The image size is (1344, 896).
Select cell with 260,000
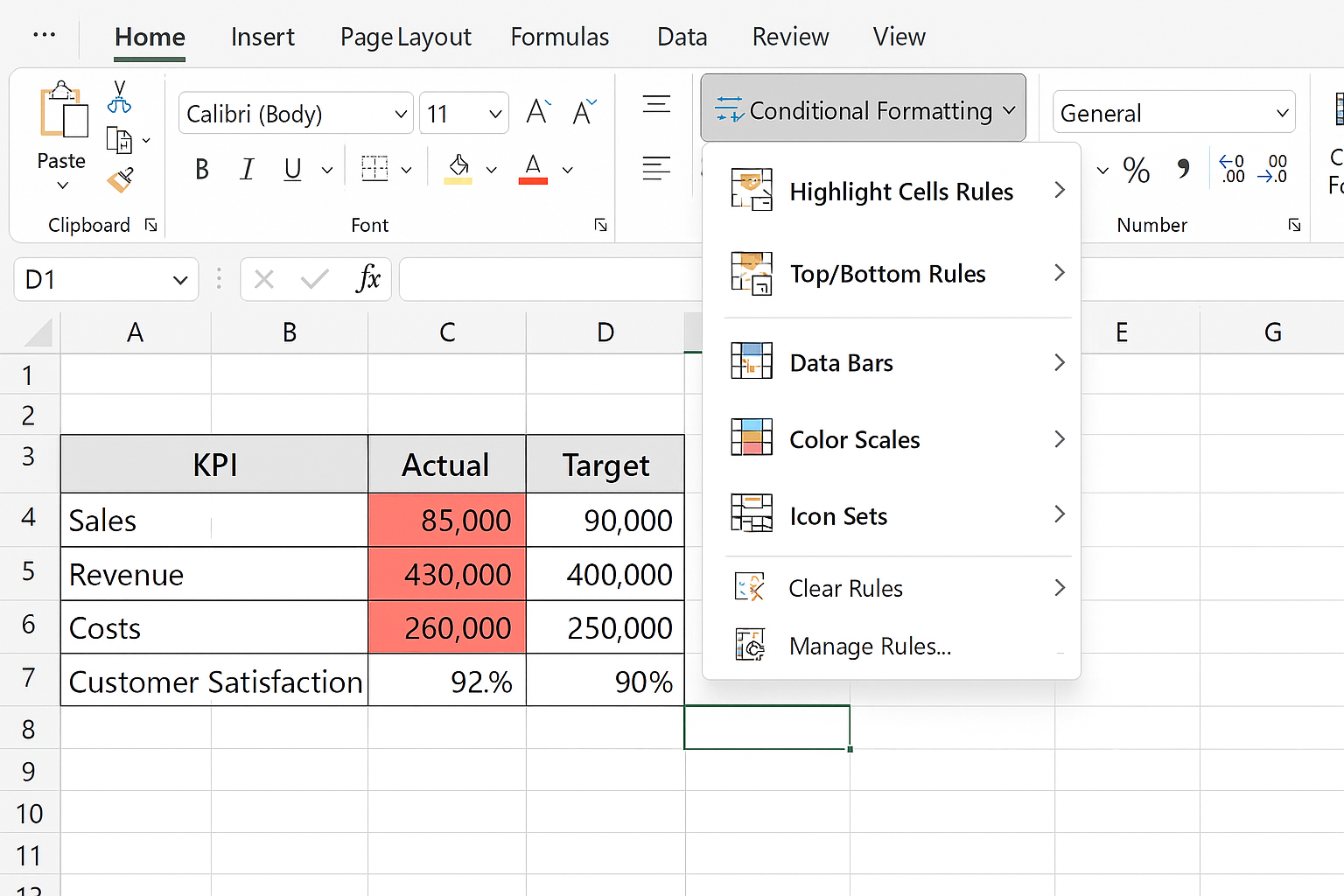coord(447,627)
